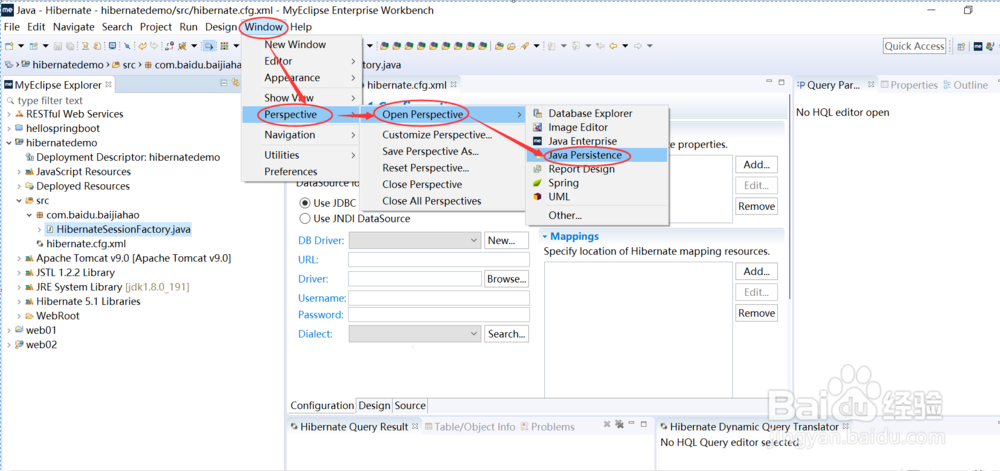This screenshot has width=1000, height=471.
Task: Select the Use JDBC radio button
Action: coord(305,203)
